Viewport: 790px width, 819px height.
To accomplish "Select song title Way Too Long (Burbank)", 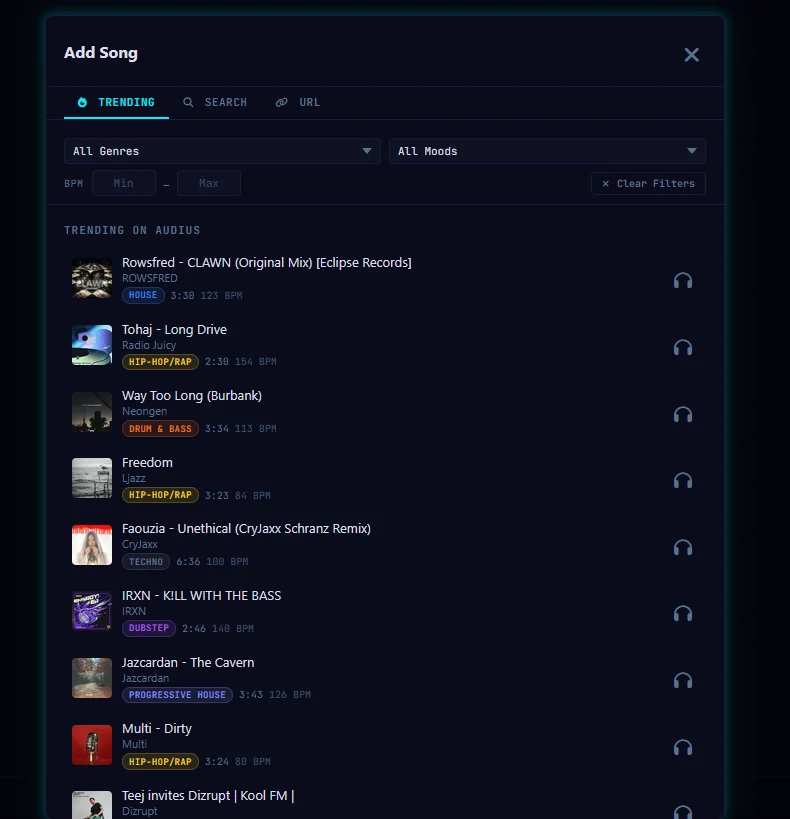I will [x=192, y=396].
